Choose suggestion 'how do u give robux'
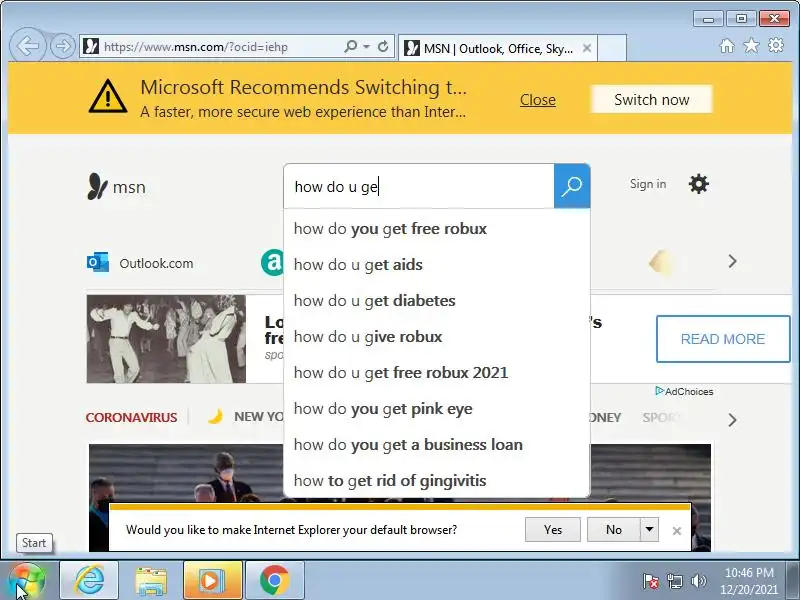Screen dimensions: 800x600 coord(437,337)
